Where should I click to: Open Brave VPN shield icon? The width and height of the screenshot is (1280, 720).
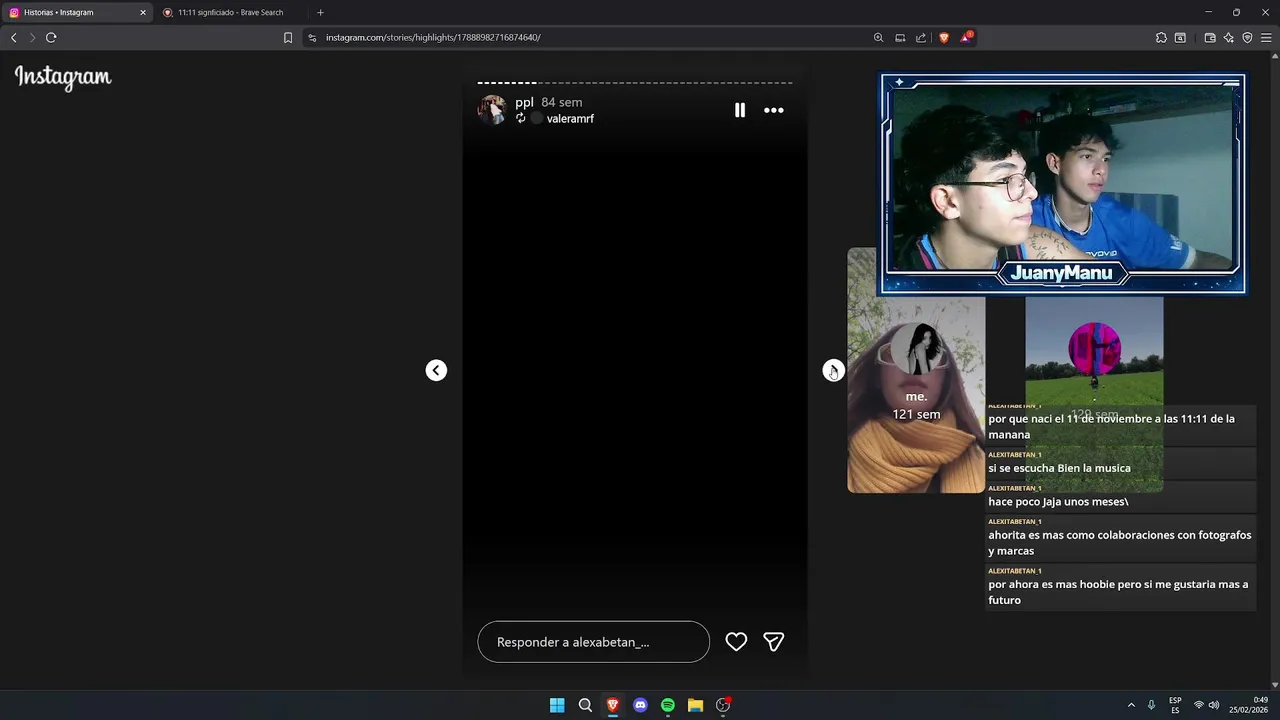pyautogui.click(x=1247, y=38)
